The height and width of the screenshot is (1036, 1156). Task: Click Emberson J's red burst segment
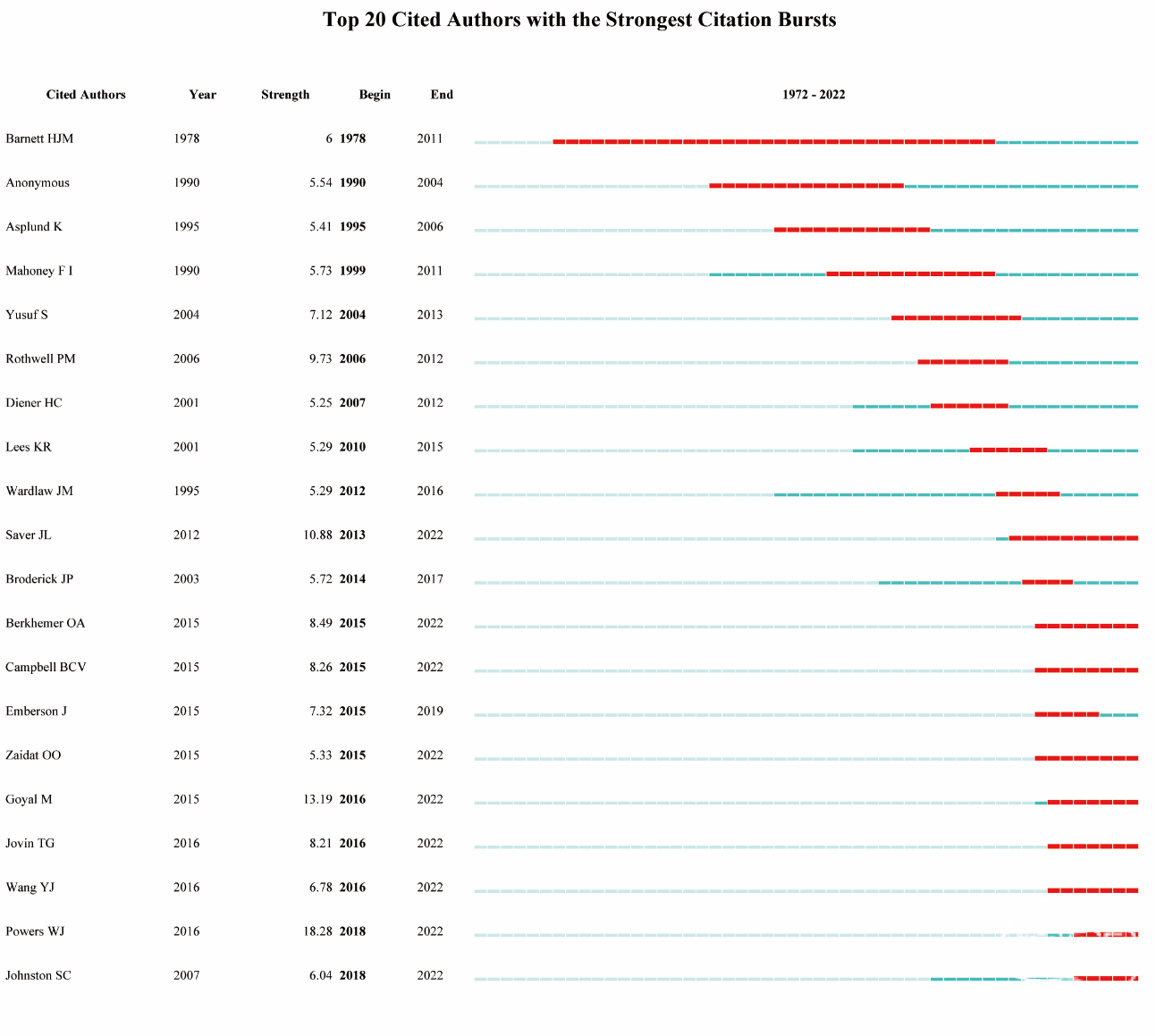coord(1067,714)
